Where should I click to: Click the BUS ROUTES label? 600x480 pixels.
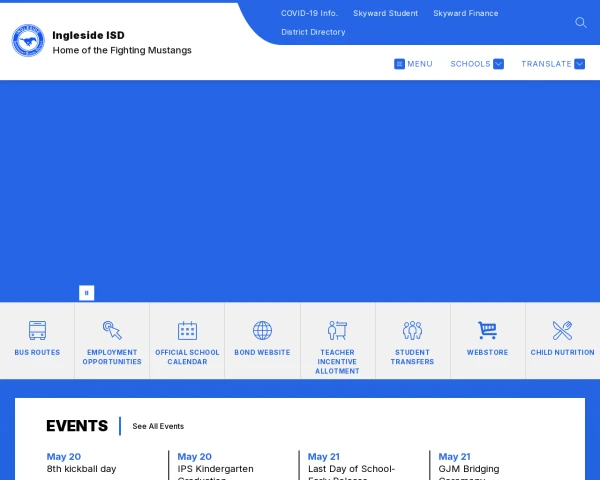[x=38, y=353]
